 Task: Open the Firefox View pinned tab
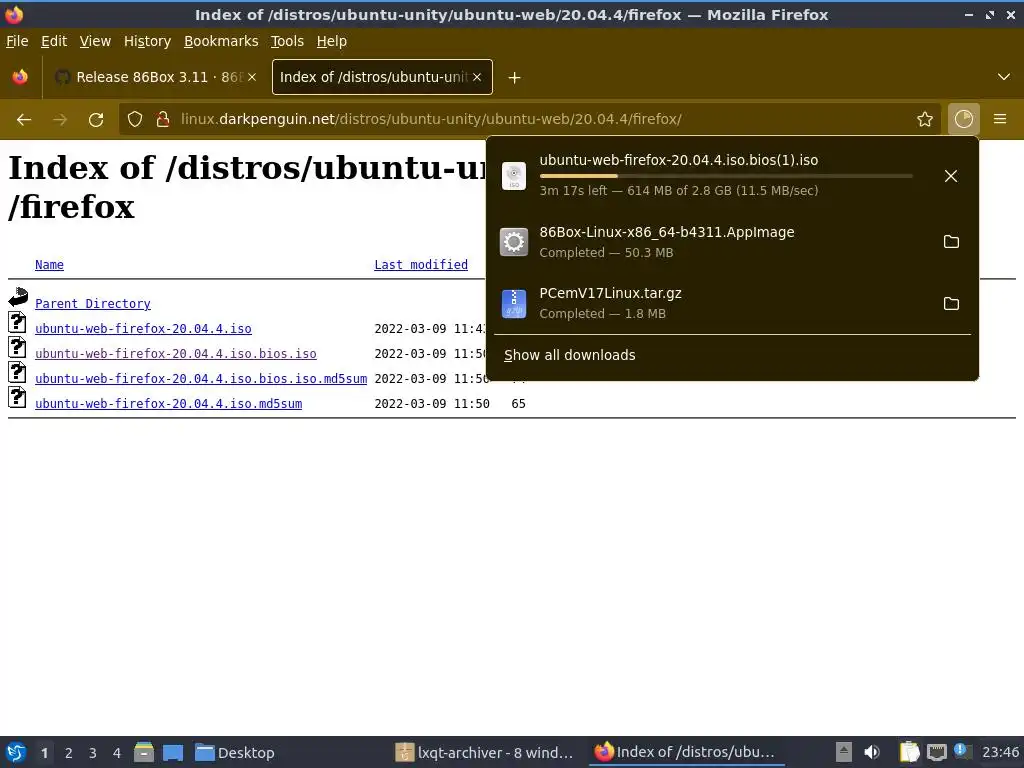20,77
